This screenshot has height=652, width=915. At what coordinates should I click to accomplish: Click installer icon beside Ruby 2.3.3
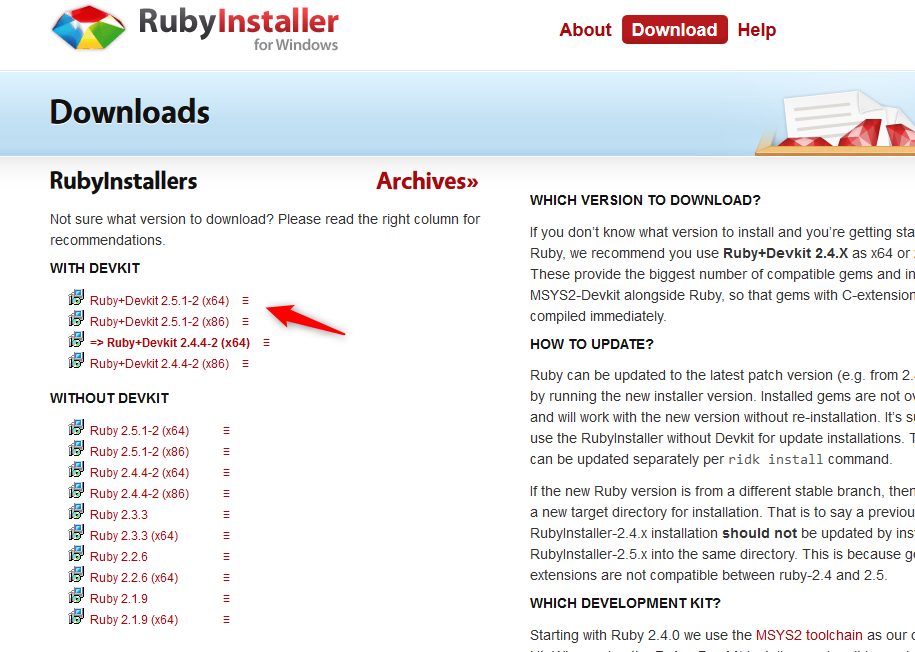(x=76, y=512)
